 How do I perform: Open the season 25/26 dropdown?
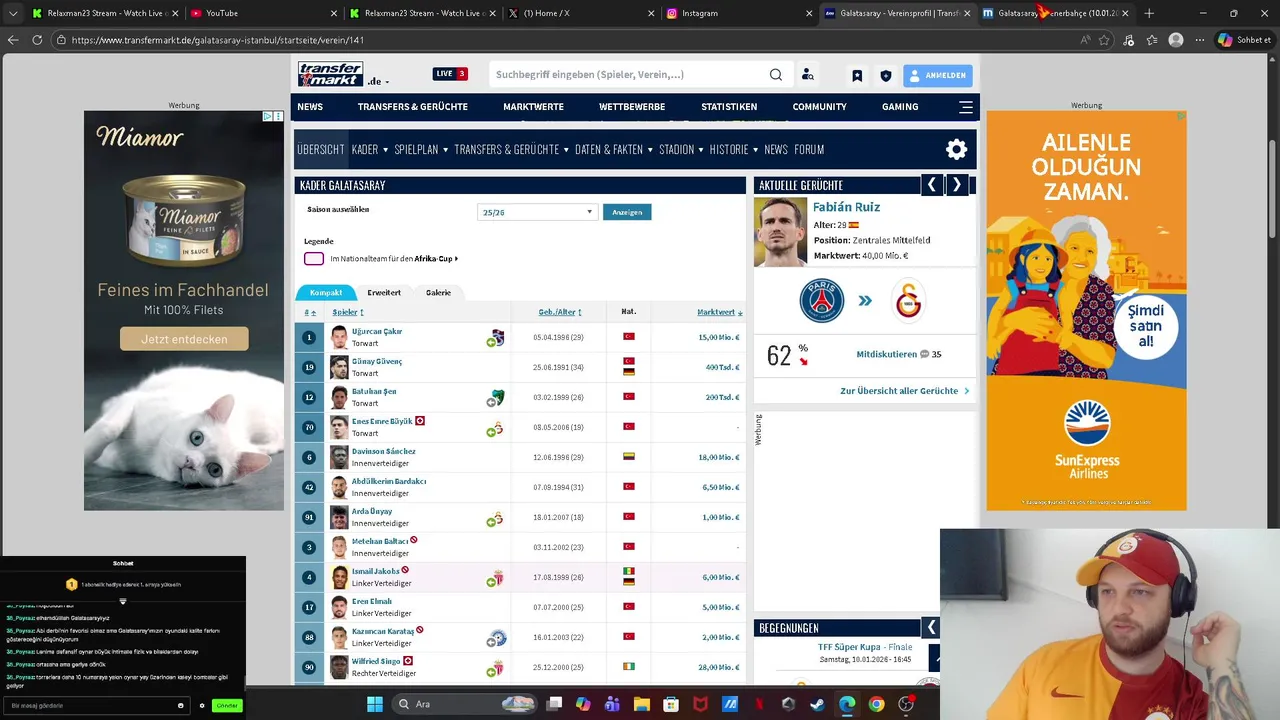pyautogui.click(x=537, y=212)
